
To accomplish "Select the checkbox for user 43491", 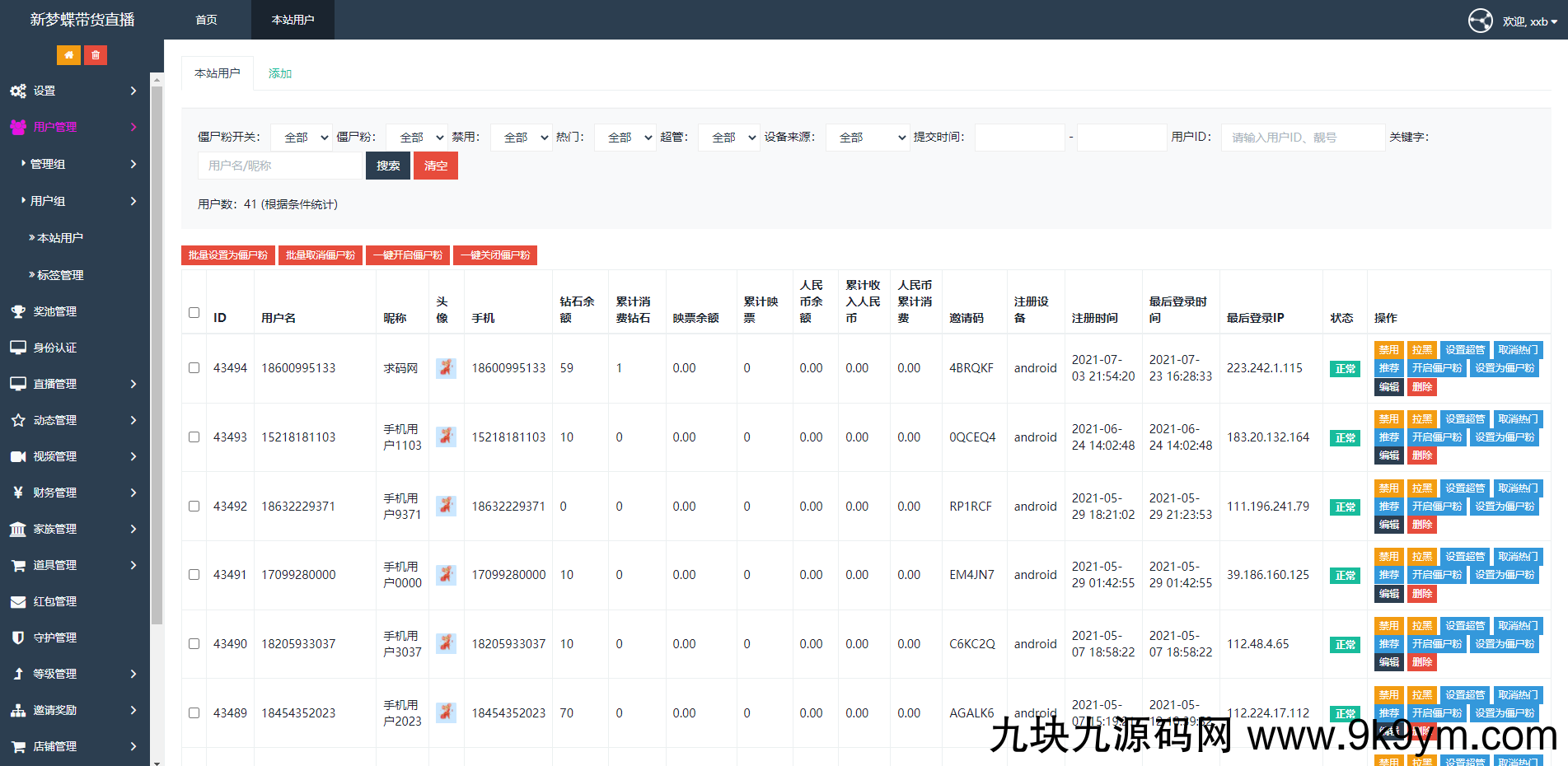I will [194, 575].
